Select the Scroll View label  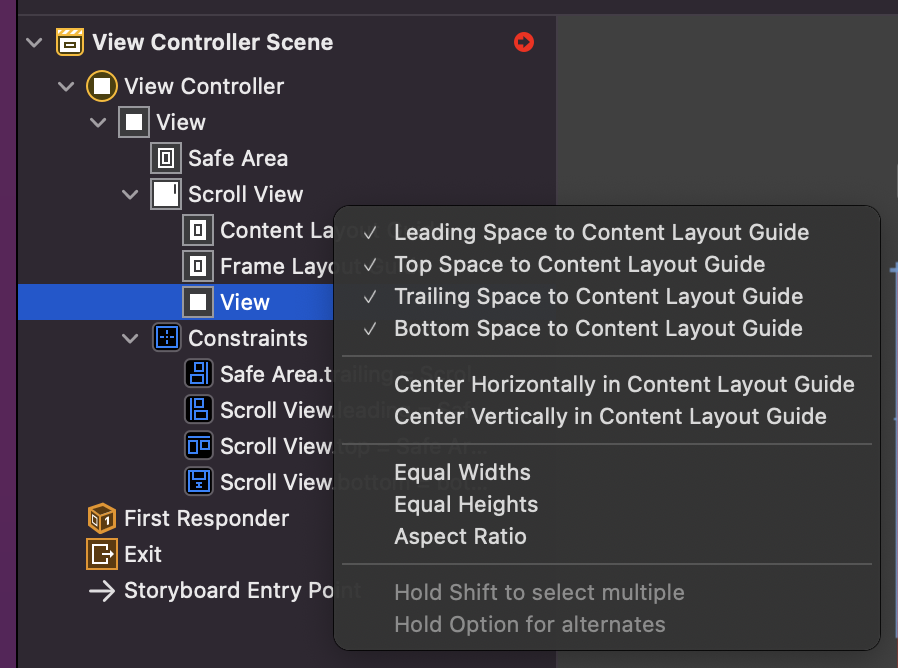click(x=245, y=194)
